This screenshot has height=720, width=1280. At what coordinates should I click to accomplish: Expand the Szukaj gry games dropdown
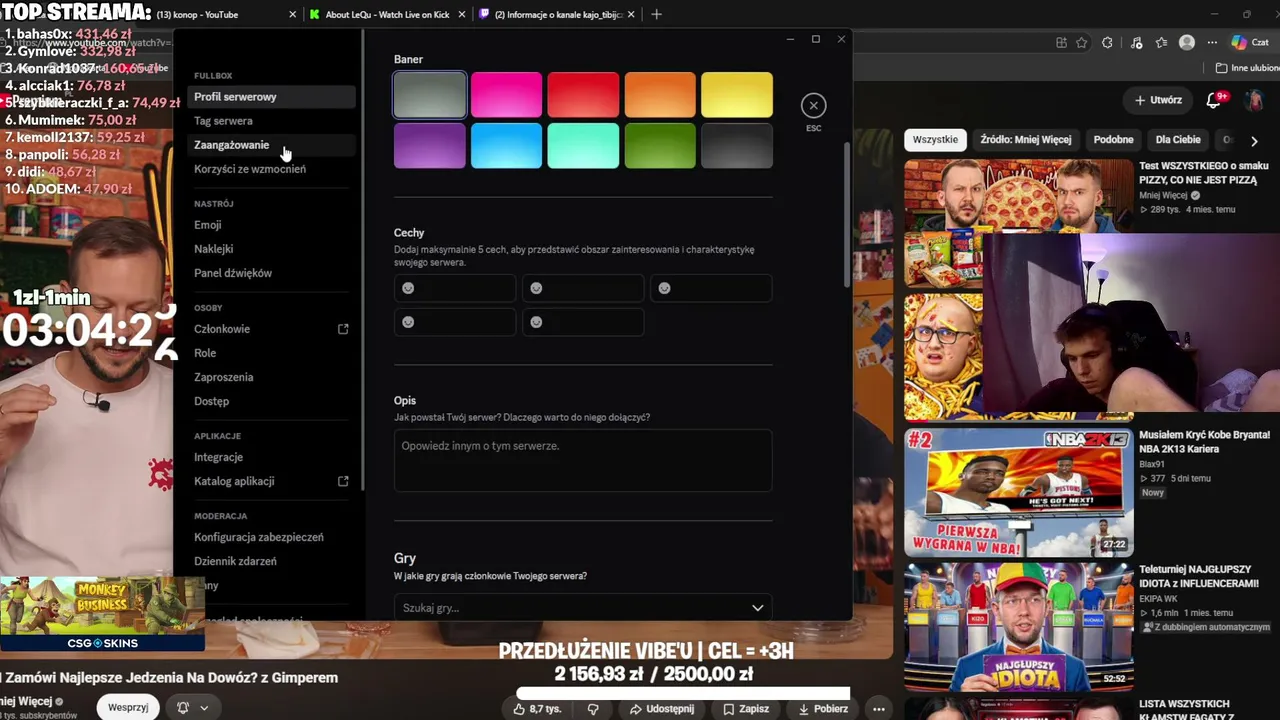(x=757, y=608)
